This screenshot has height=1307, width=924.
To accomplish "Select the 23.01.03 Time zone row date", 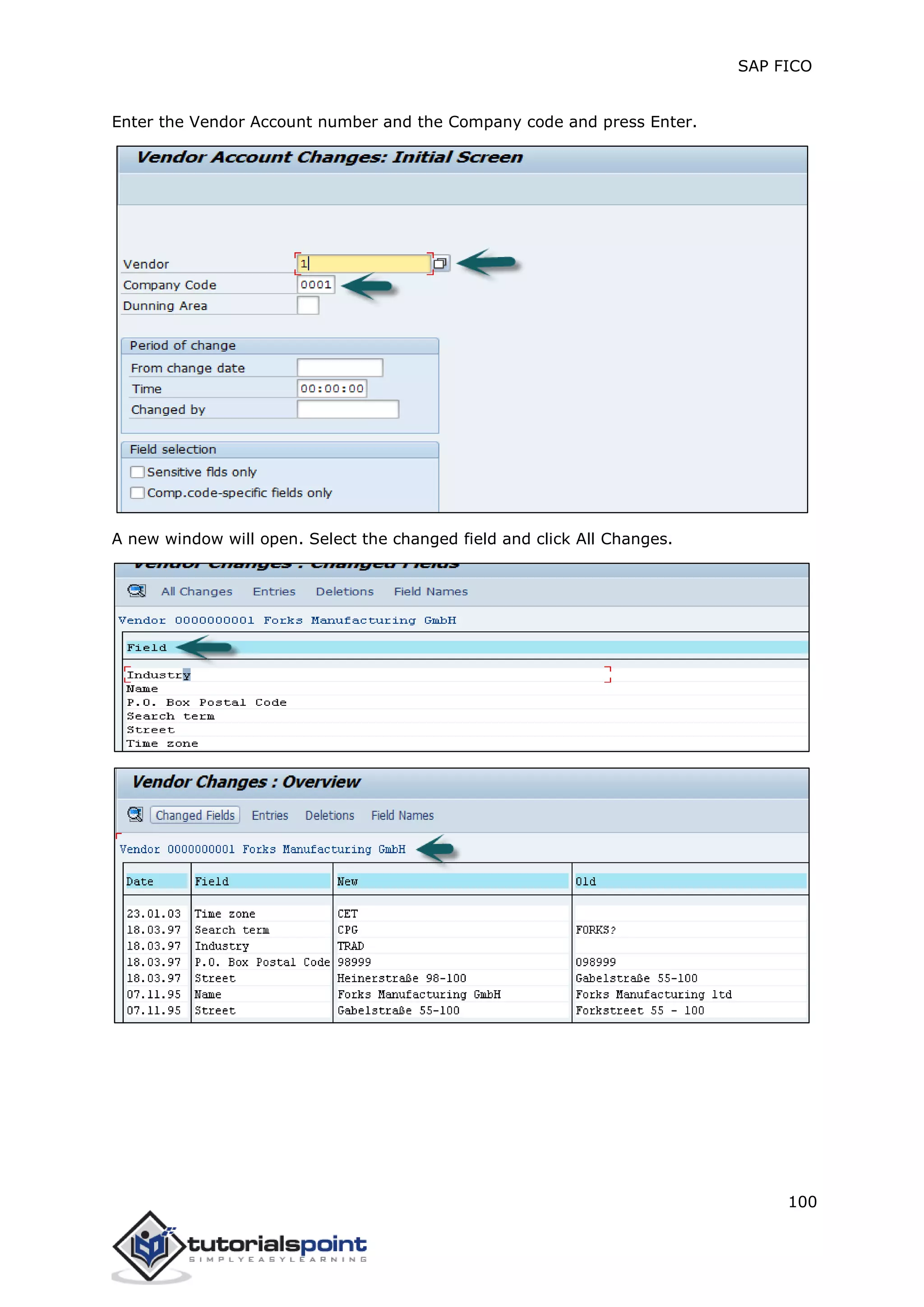I will click(x=153, y=913).
